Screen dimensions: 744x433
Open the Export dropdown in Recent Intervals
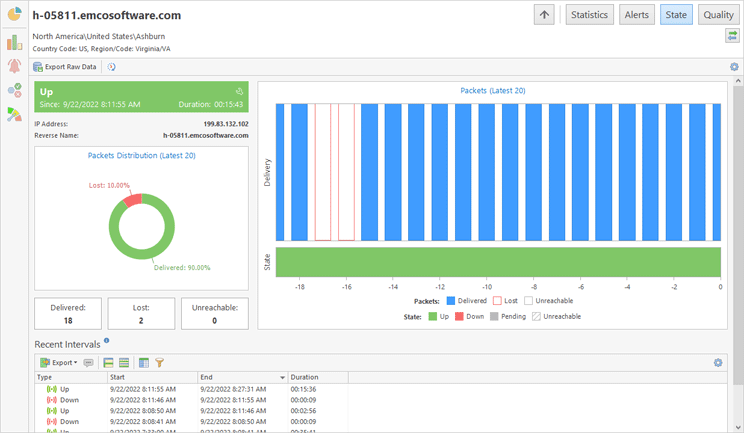[61, 363]
